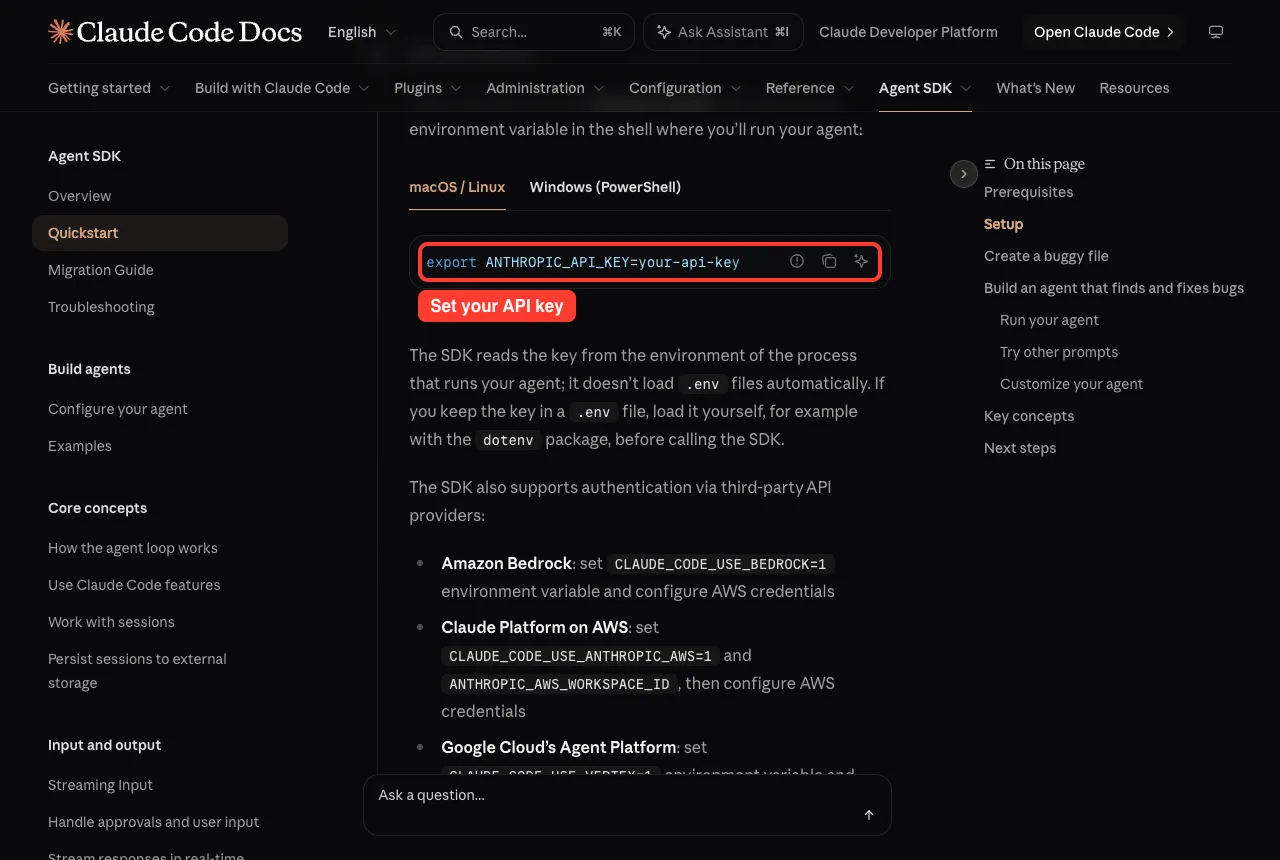Click the Open Claude Code button
Screen dimensions: 1280x860
tap(1103, 32)
